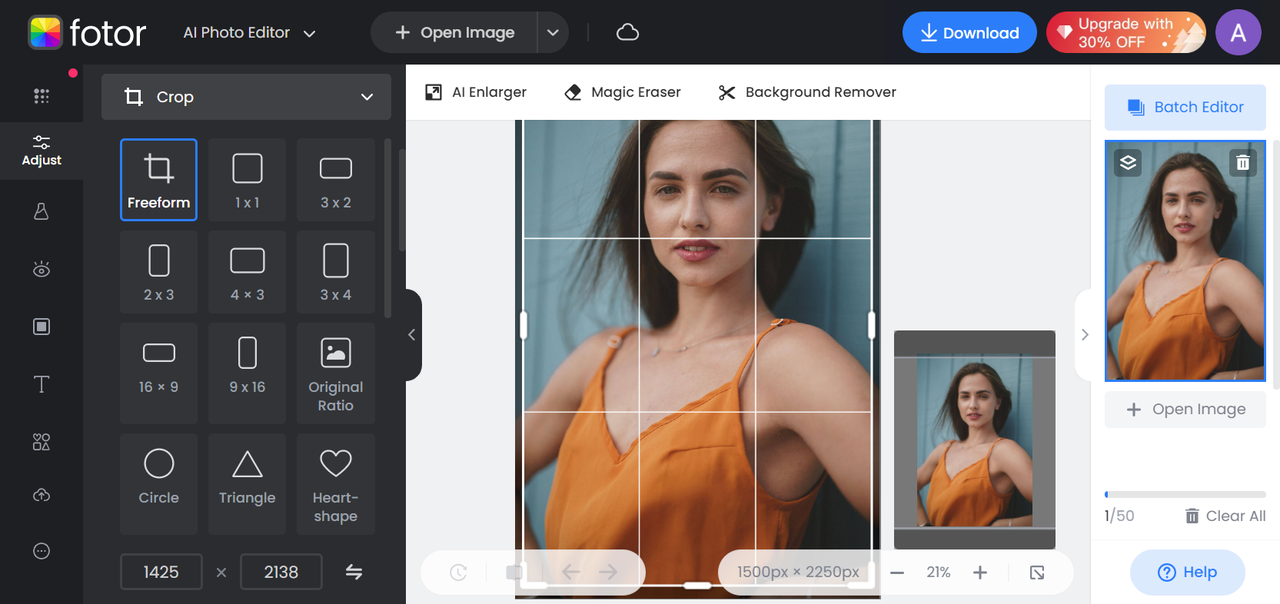Select the portrait thumbnail in right panel
The width and height of the screenshot is (1280, 604).
coord(1185,261)
